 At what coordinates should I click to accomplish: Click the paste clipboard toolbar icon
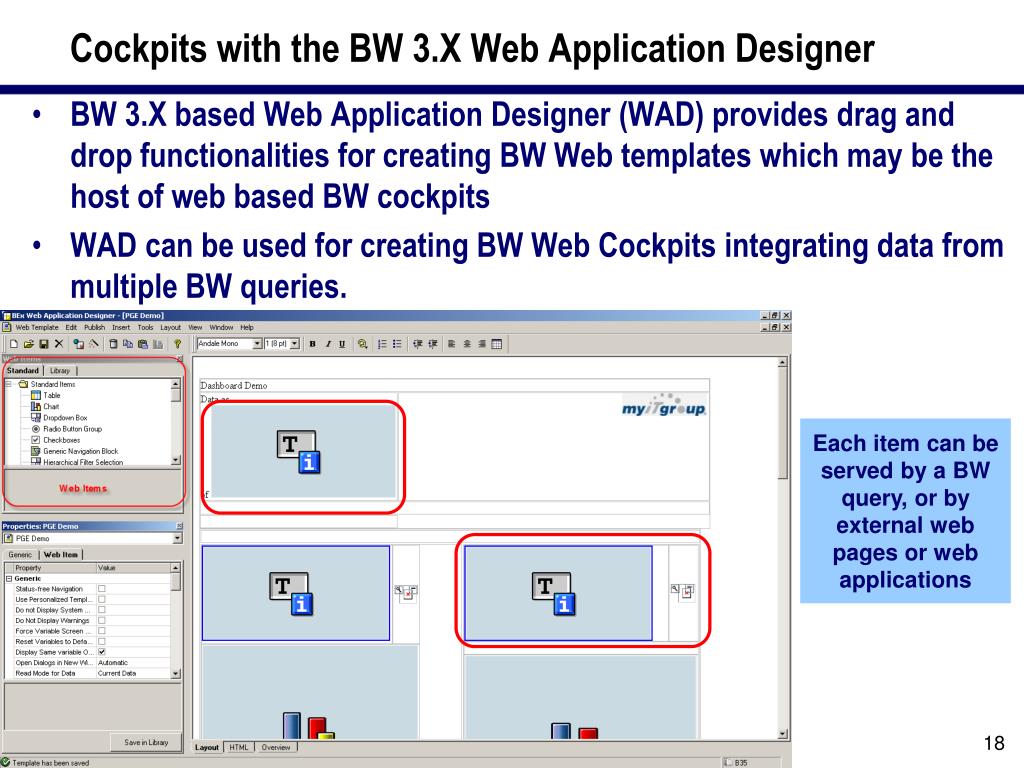[142, 344]
